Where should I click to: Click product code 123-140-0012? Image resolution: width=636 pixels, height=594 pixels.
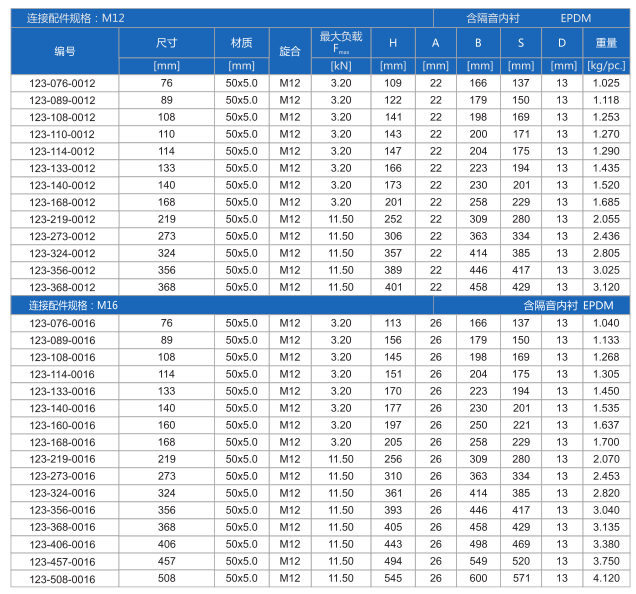coord(62,185)
